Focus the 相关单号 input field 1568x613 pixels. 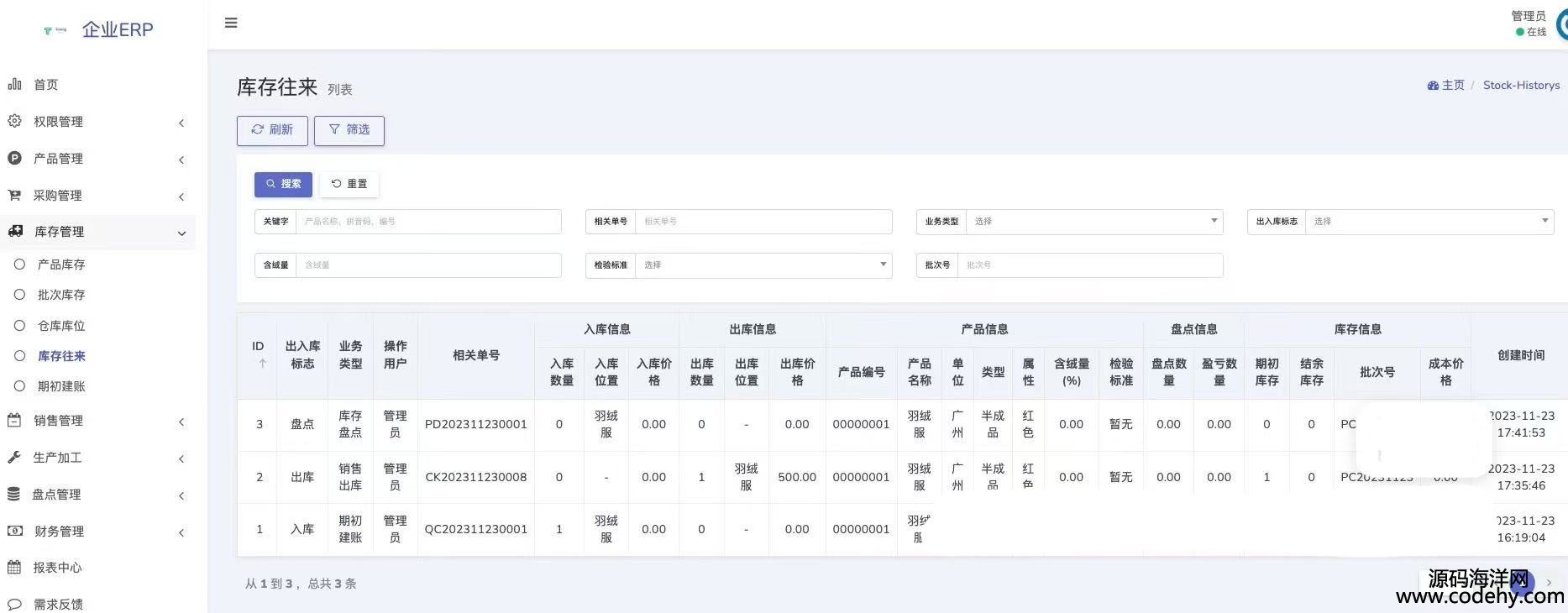tap(763, 222)
